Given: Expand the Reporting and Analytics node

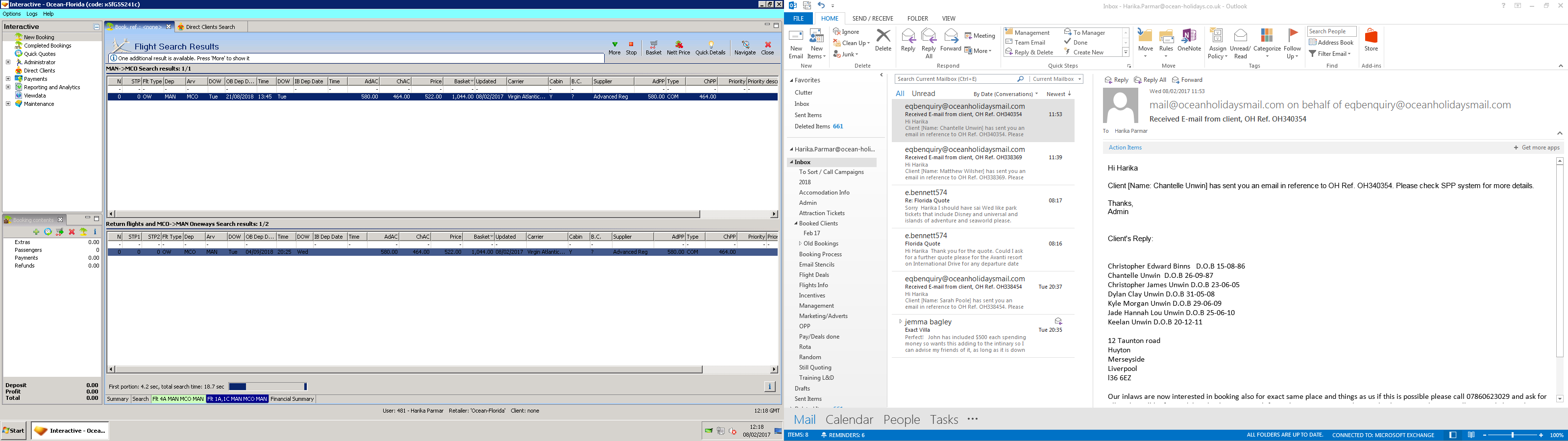Looking at the screenshot, I should click(8, 87).
